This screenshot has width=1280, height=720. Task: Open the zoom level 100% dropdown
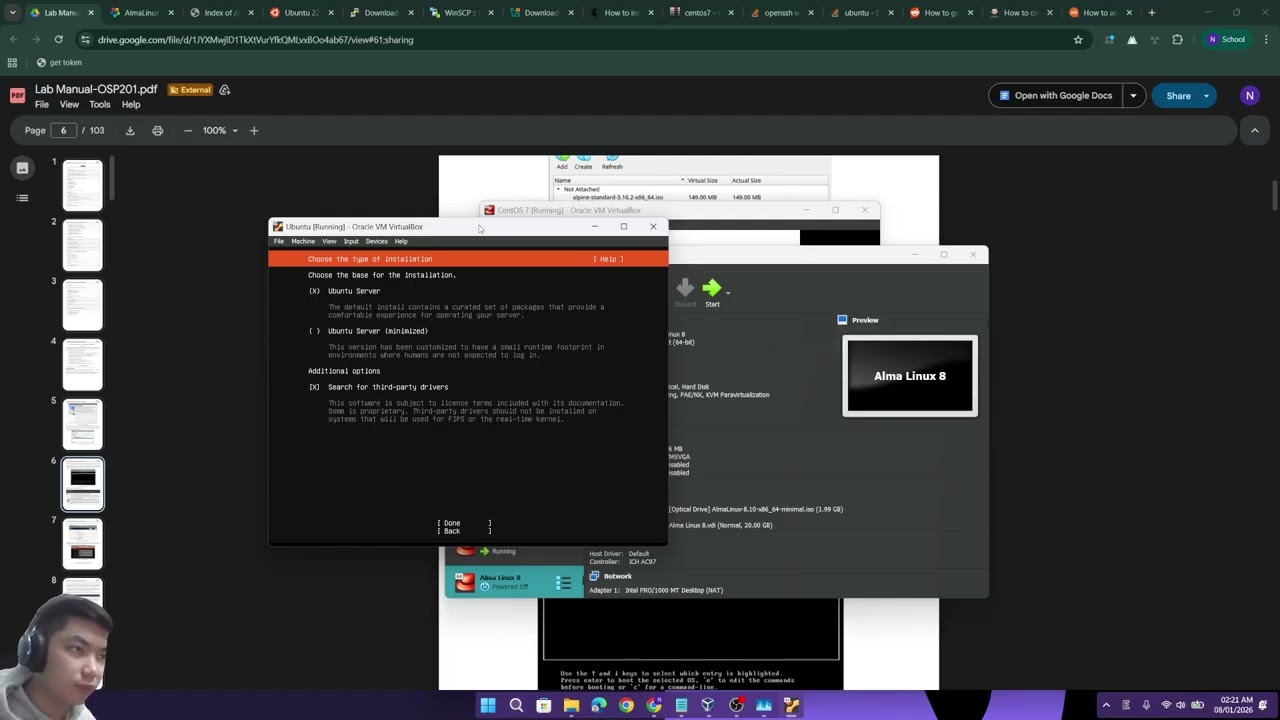coord(221,130)
